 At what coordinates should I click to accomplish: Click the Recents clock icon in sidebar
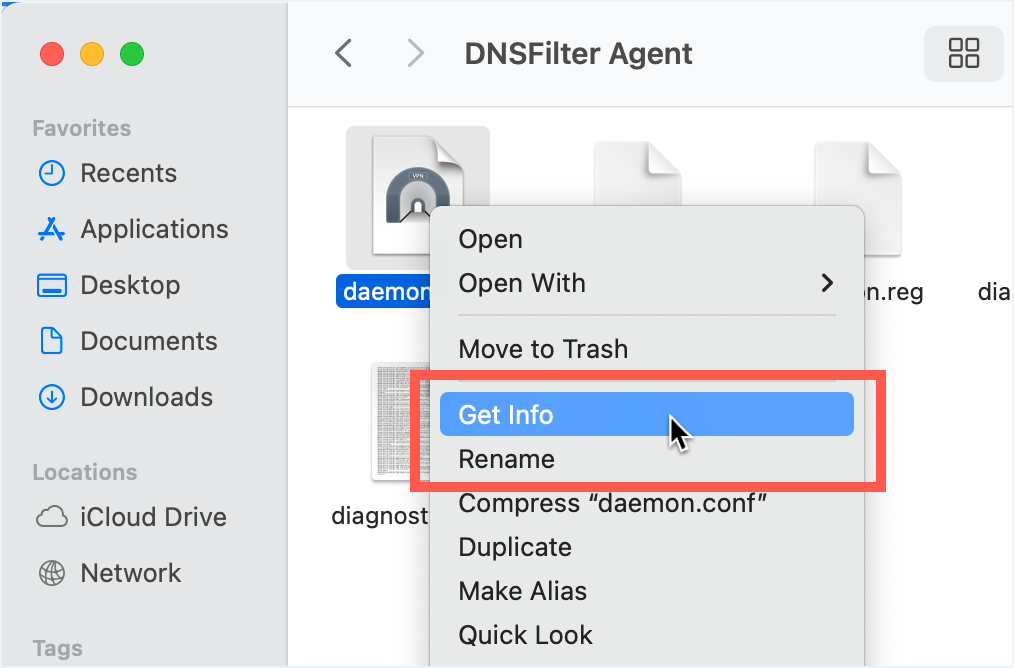pos(51,173)
